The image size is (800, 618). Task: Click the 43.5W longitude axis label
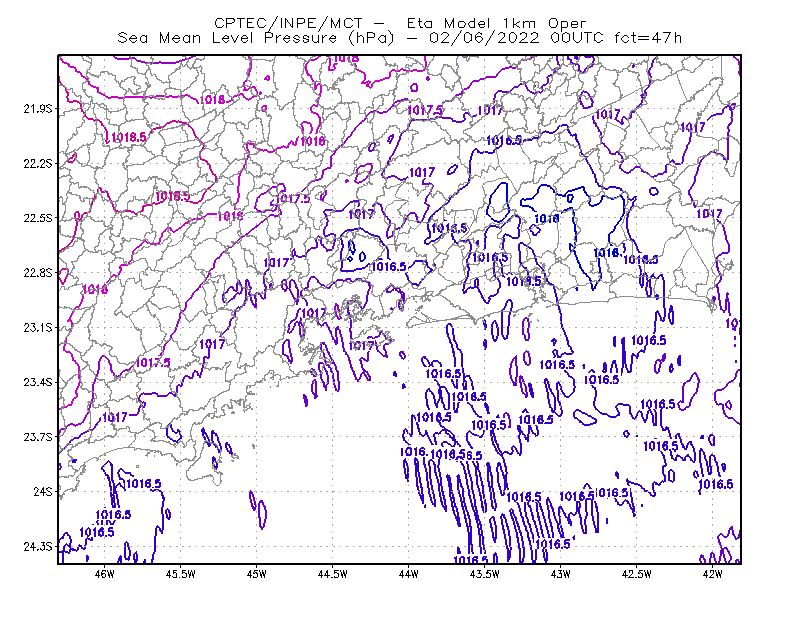click(x=485, y=574)
